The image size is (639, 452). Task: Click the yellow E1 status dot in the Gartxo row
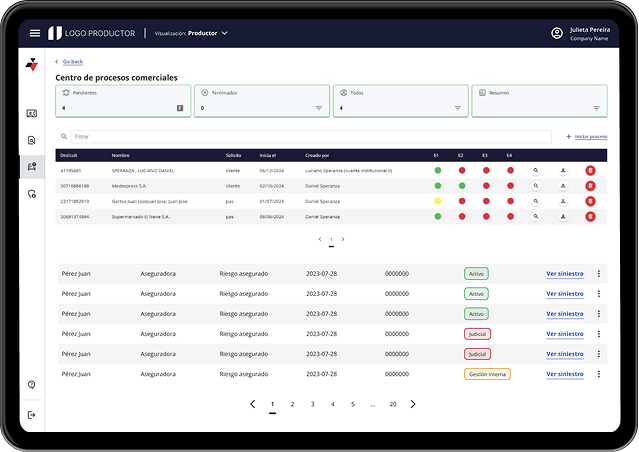click(438, 201)
